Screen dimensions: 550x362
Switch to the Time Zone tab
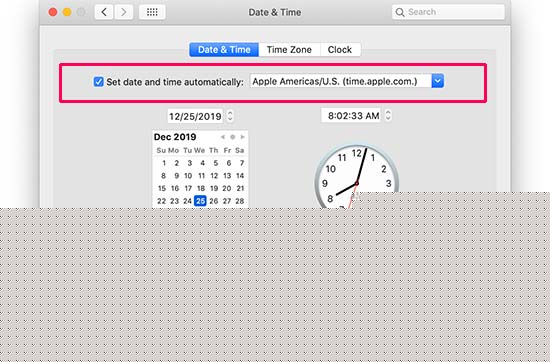(x=289, y=50)
